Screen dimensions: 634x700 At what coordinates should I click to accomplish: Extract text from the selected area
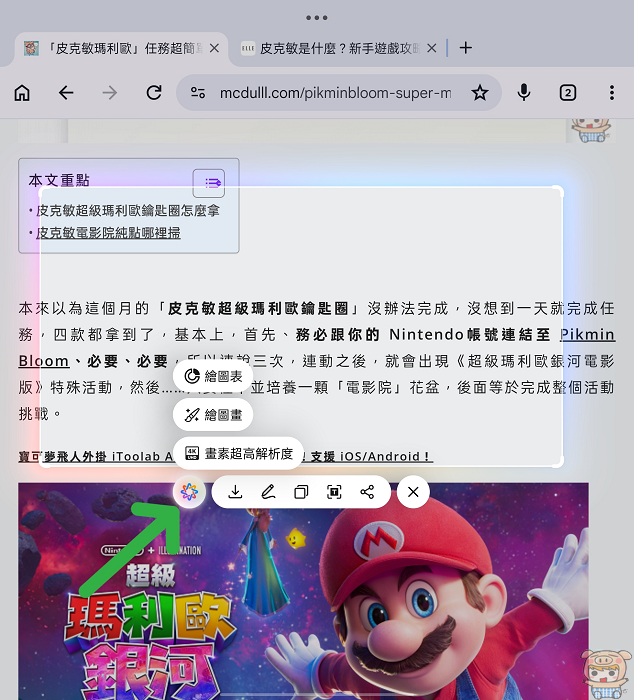334,492
